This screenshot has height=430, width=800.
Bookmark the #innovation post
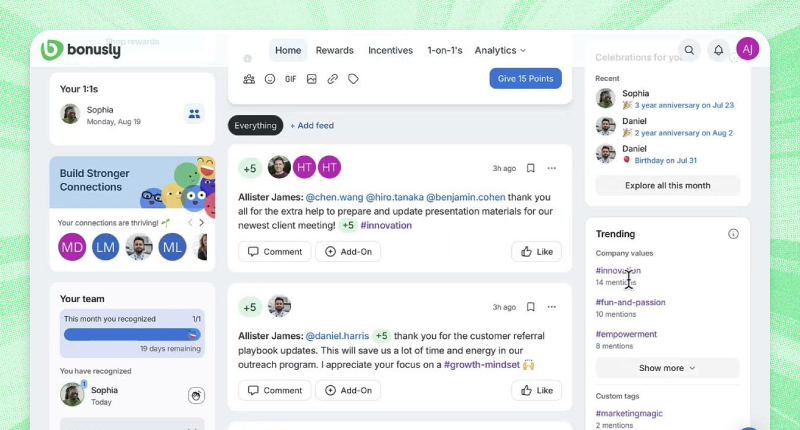(531, 168)
